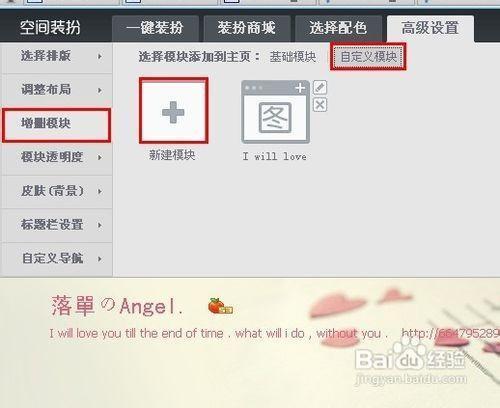Delete I will love module via X icon
This screenshot has width=500, height=408.
320,105
